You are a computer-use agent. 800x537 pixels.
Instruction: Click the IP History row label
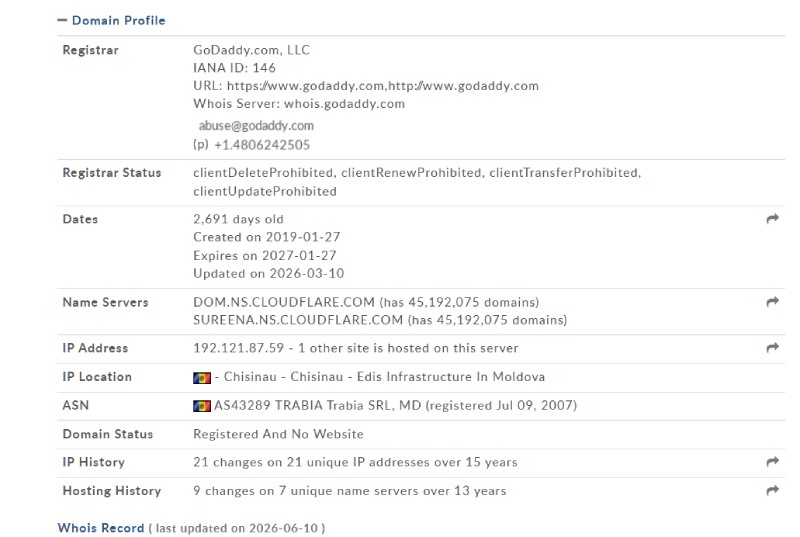[x=93, y=462]
